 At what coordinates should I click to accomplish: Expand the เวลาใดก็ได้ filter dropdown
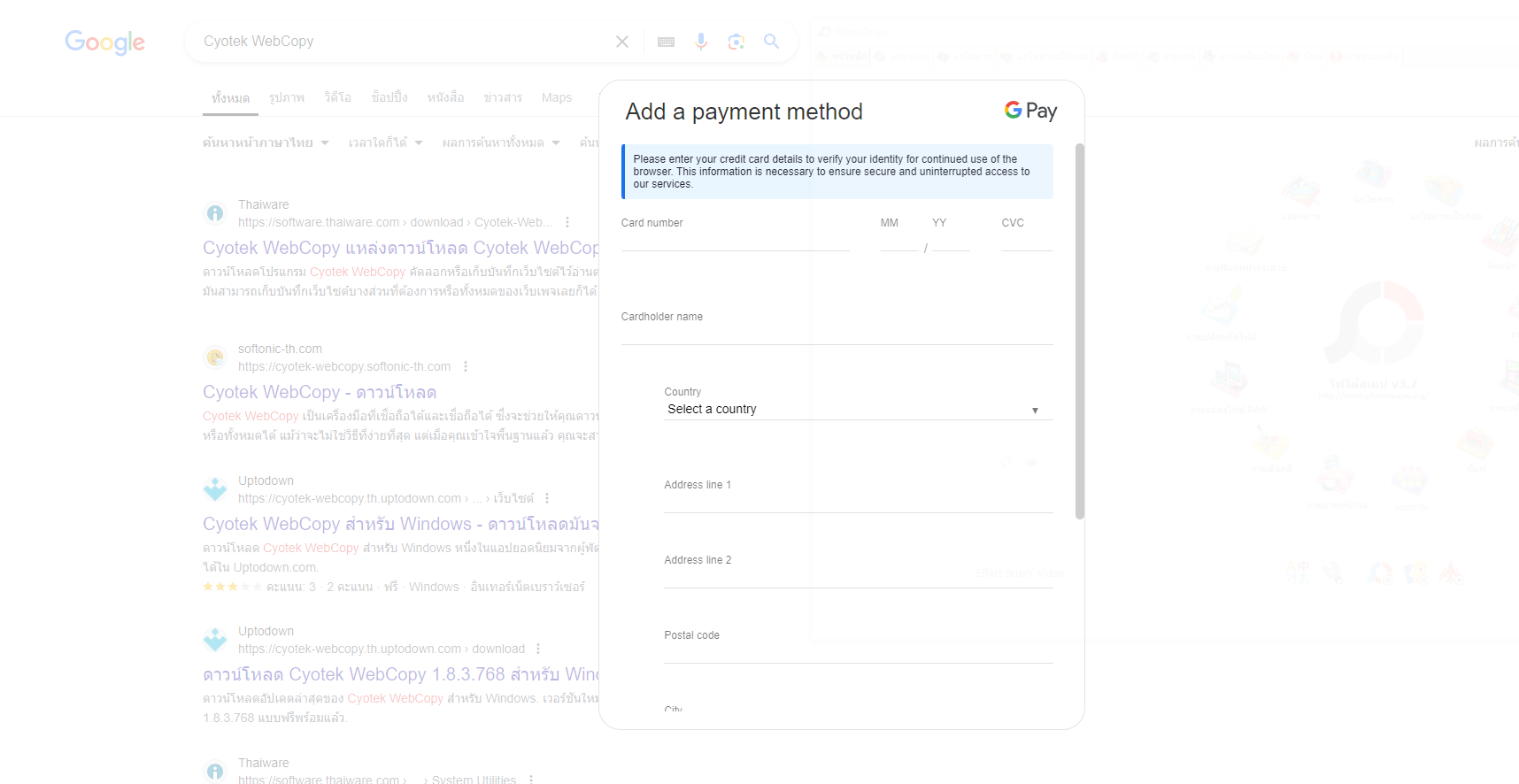(385, 142)
